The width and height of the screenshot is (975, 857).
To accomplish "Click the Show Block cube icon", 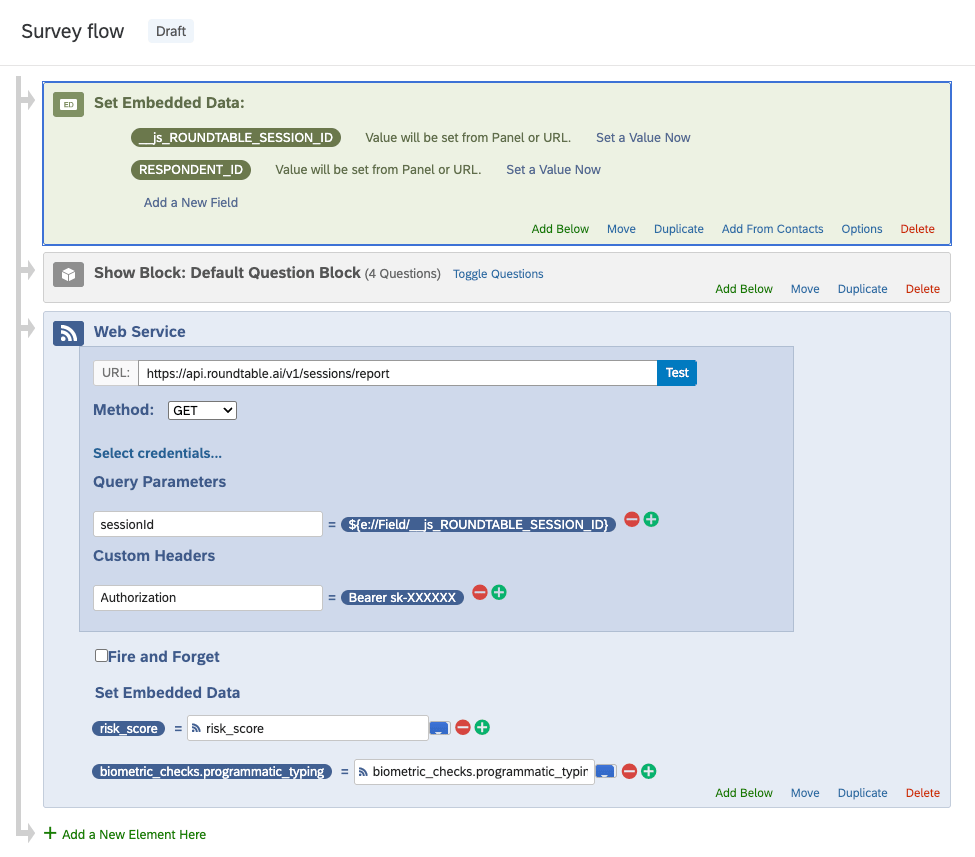I will pyautogui.click(x=68, y=274).
